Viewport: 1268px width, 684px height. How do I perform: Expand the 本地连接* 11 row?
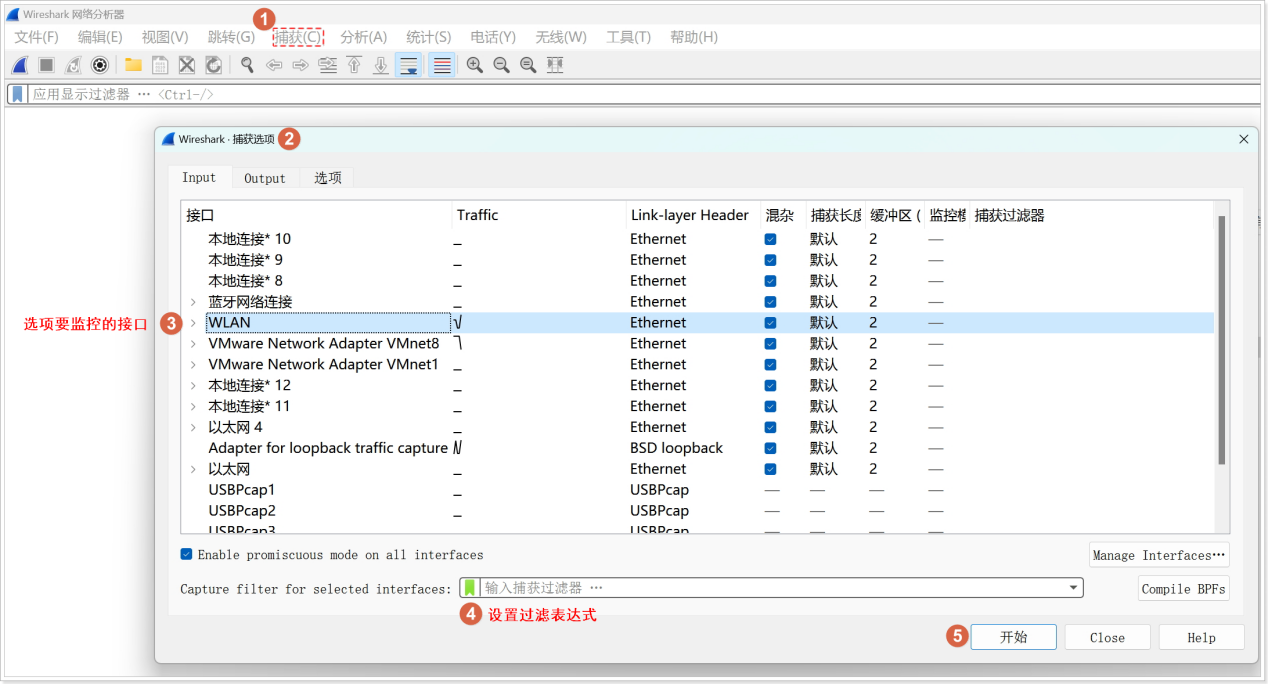click(x=193, y=407)
